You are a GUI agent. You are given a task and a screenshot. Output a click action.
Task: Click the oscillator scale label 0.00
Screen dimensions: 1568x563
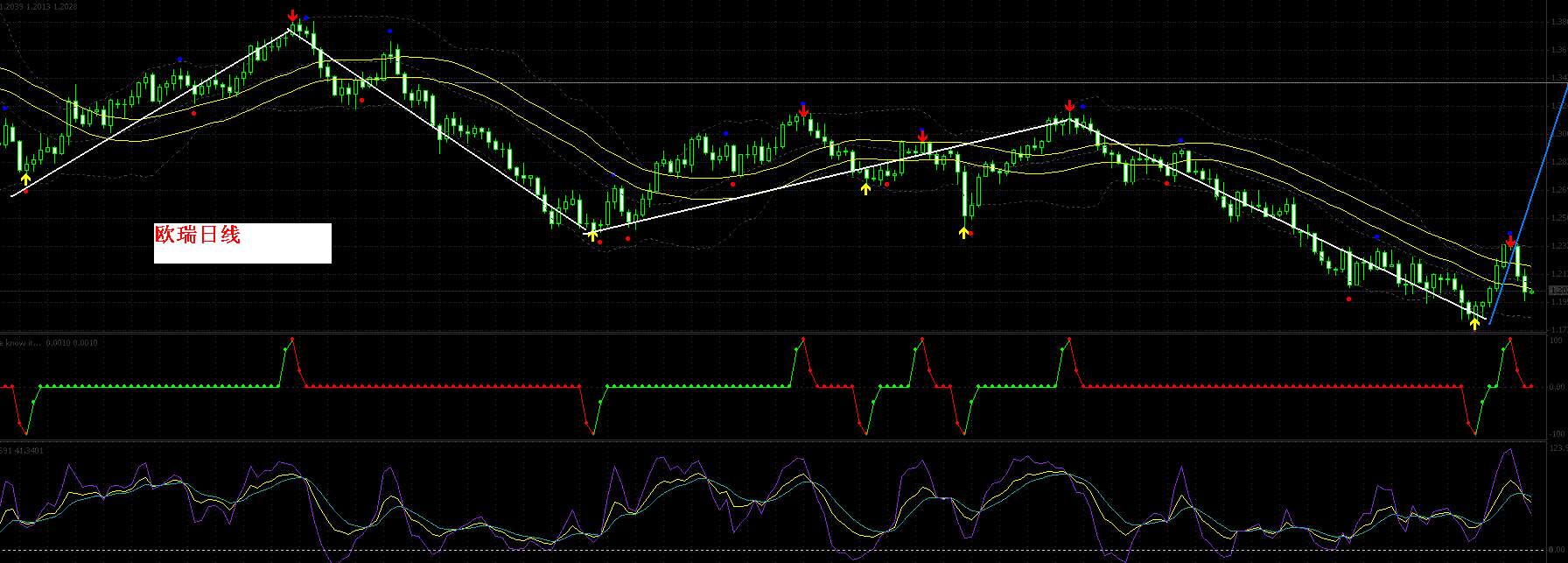pyautogui.click(x=1557, y=387)
